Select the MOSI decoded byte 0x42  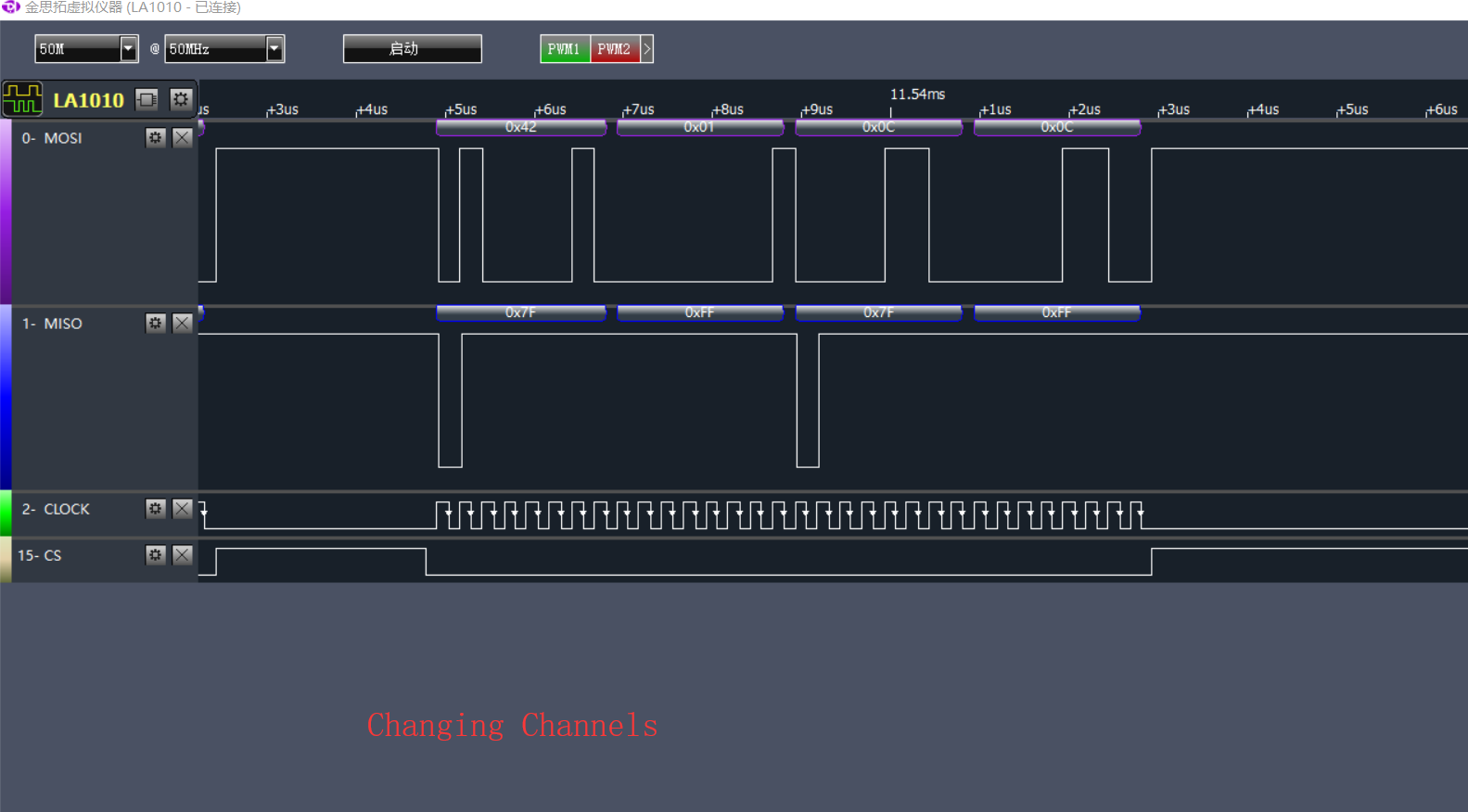521,127
